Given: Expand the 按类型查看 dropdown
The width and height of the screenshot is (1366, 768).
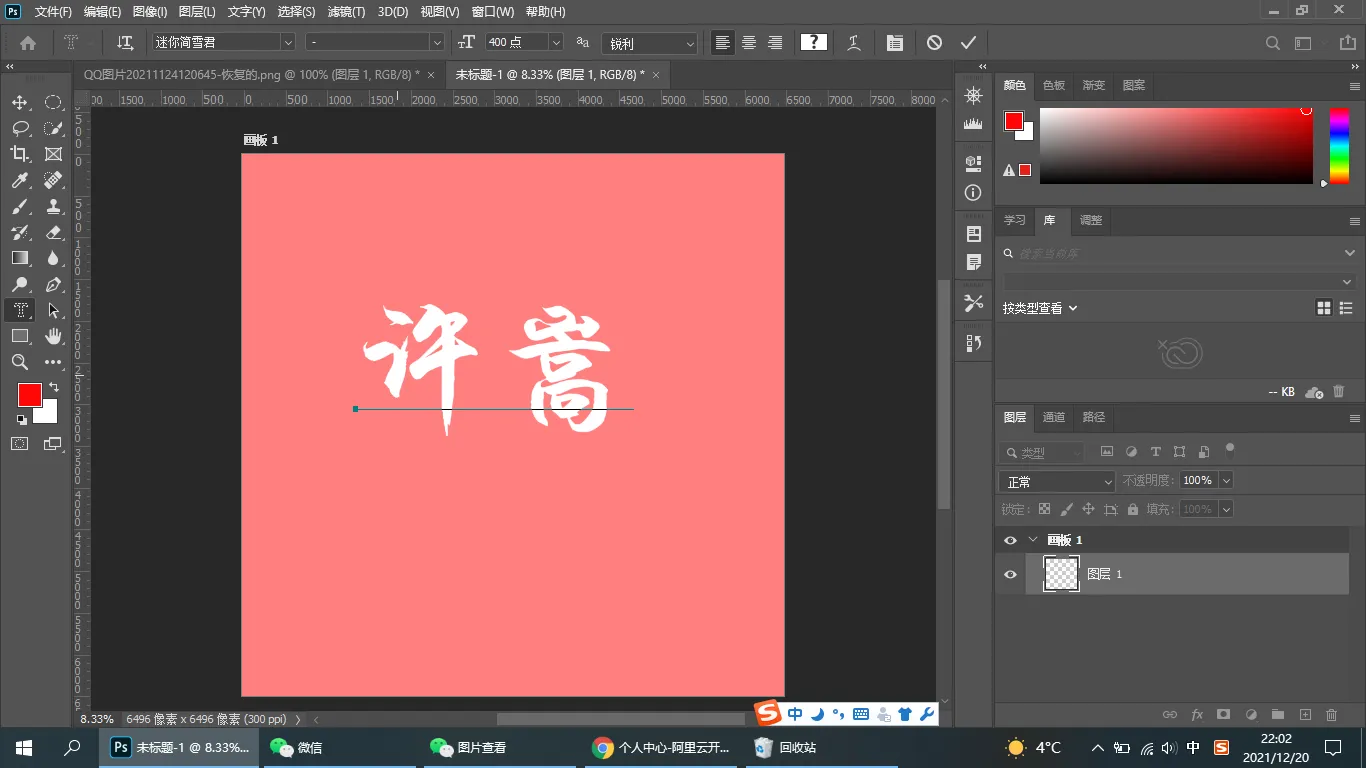Looking at the screenshot, I should point(1040,308).
